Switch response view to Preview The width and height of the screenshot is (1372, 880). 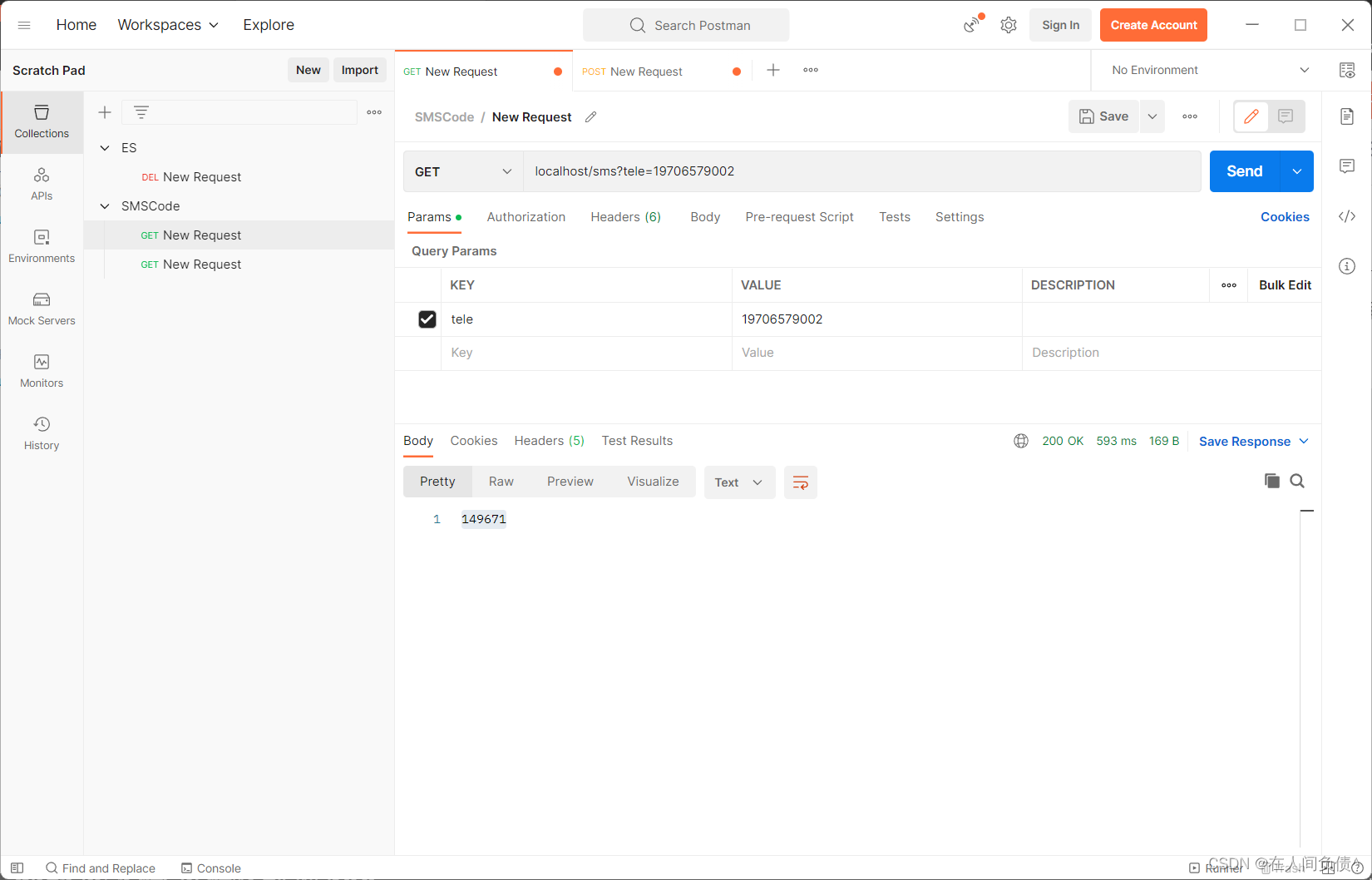coord(570,482)
